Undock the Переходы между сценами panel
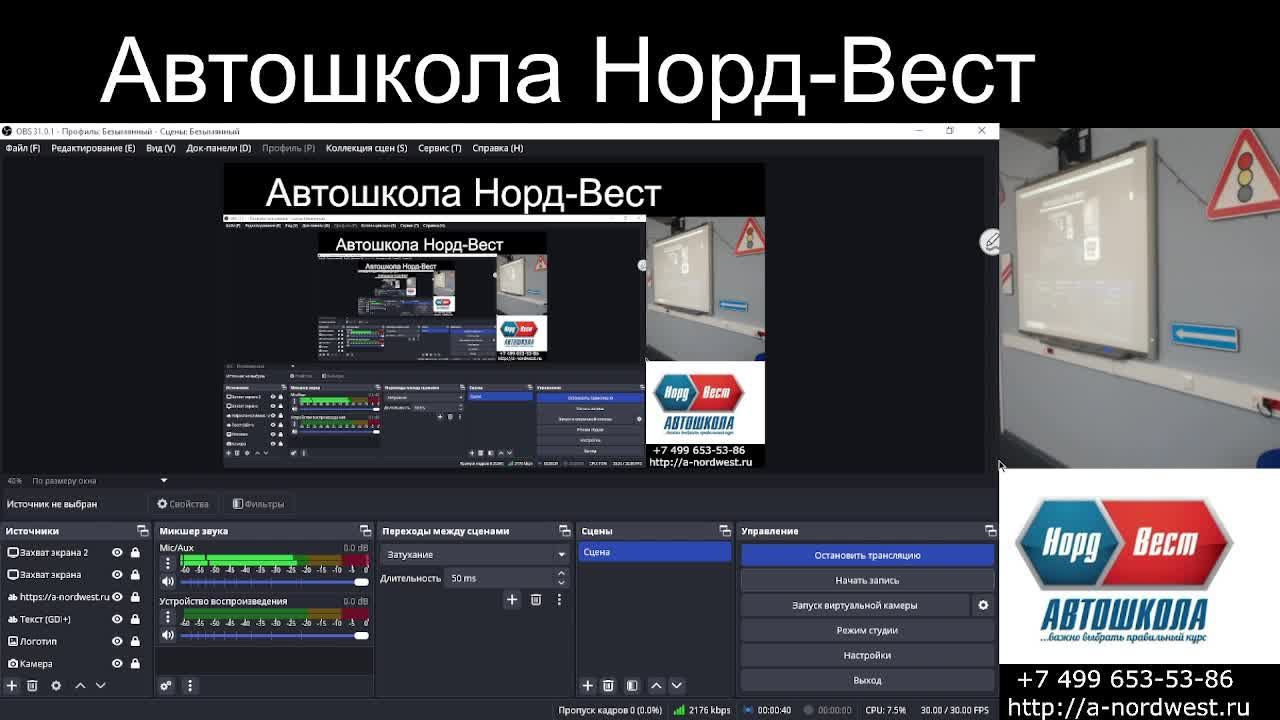Viewport: 1280px width, 720px height. (x=565, y=531)
